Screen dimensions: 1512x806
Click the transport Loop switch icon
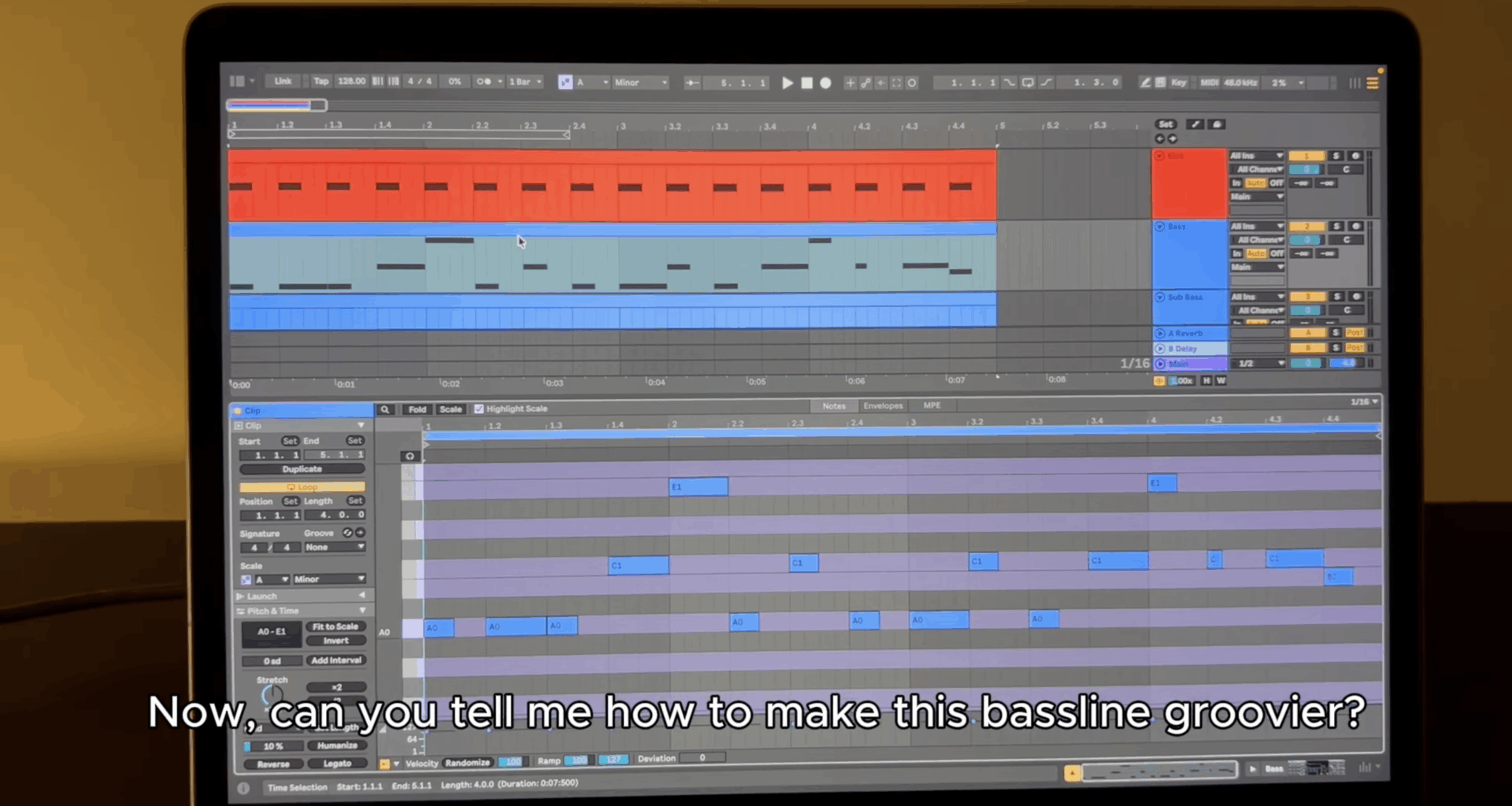pos(1028,82)
